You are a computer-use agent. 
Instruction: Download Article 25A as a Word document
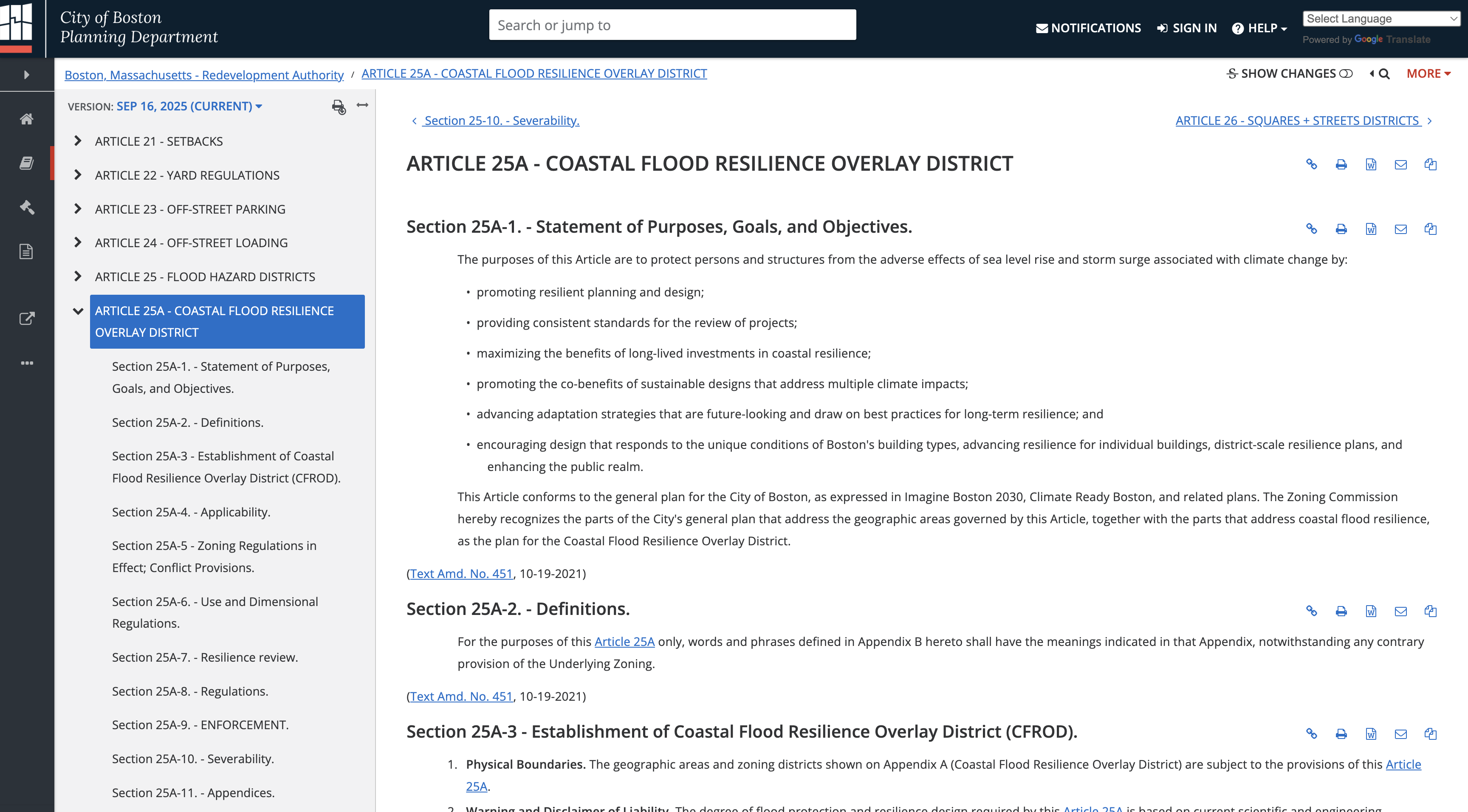[x=1371, y=165]
